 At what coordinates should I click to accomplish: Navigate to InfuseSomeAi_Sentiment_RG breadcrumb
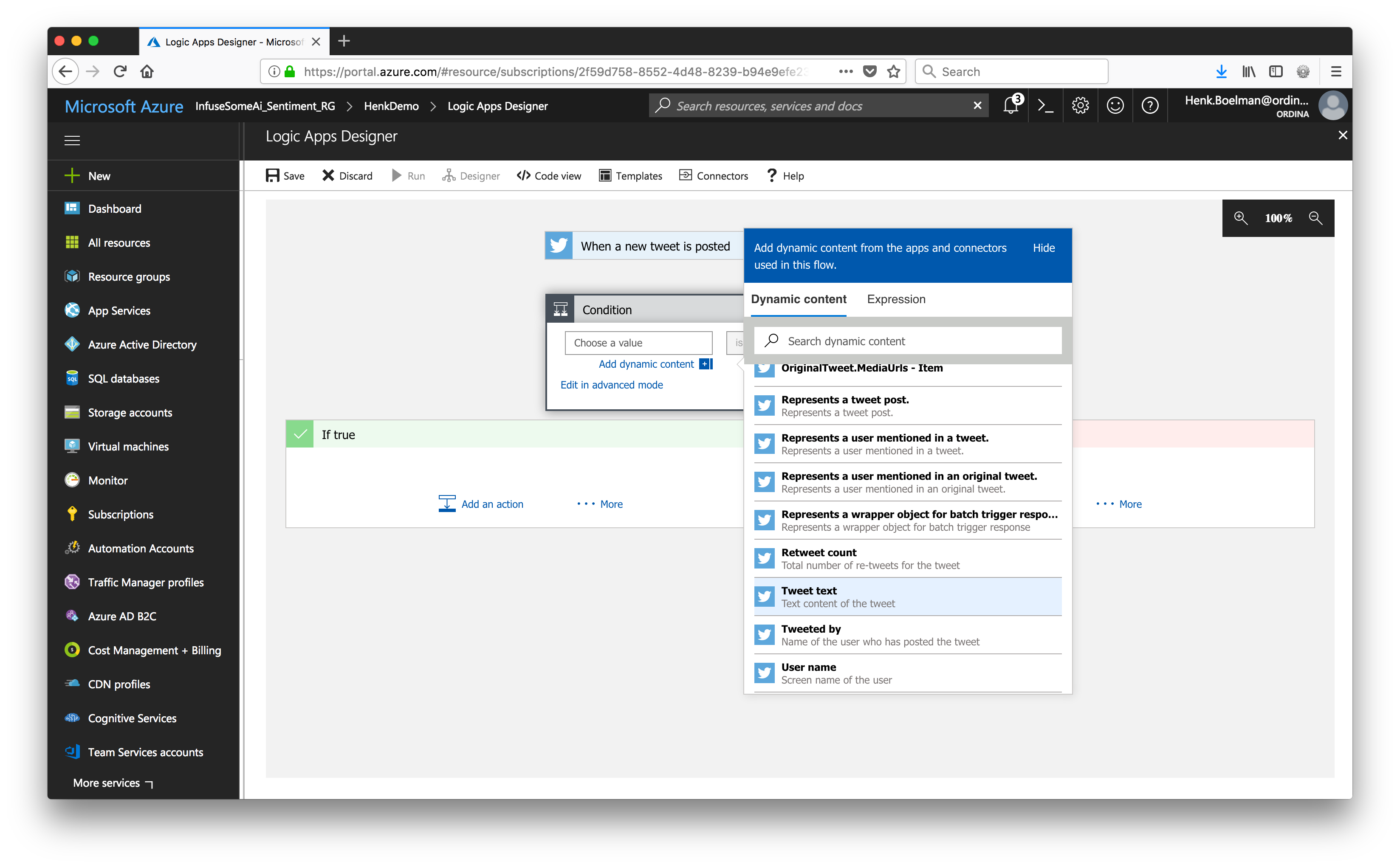pos(265,106)
